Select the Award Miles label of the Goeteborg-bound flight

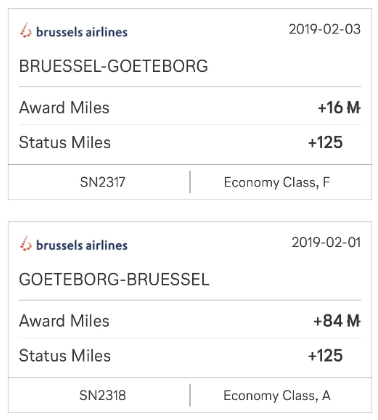(x=64, y=108)
